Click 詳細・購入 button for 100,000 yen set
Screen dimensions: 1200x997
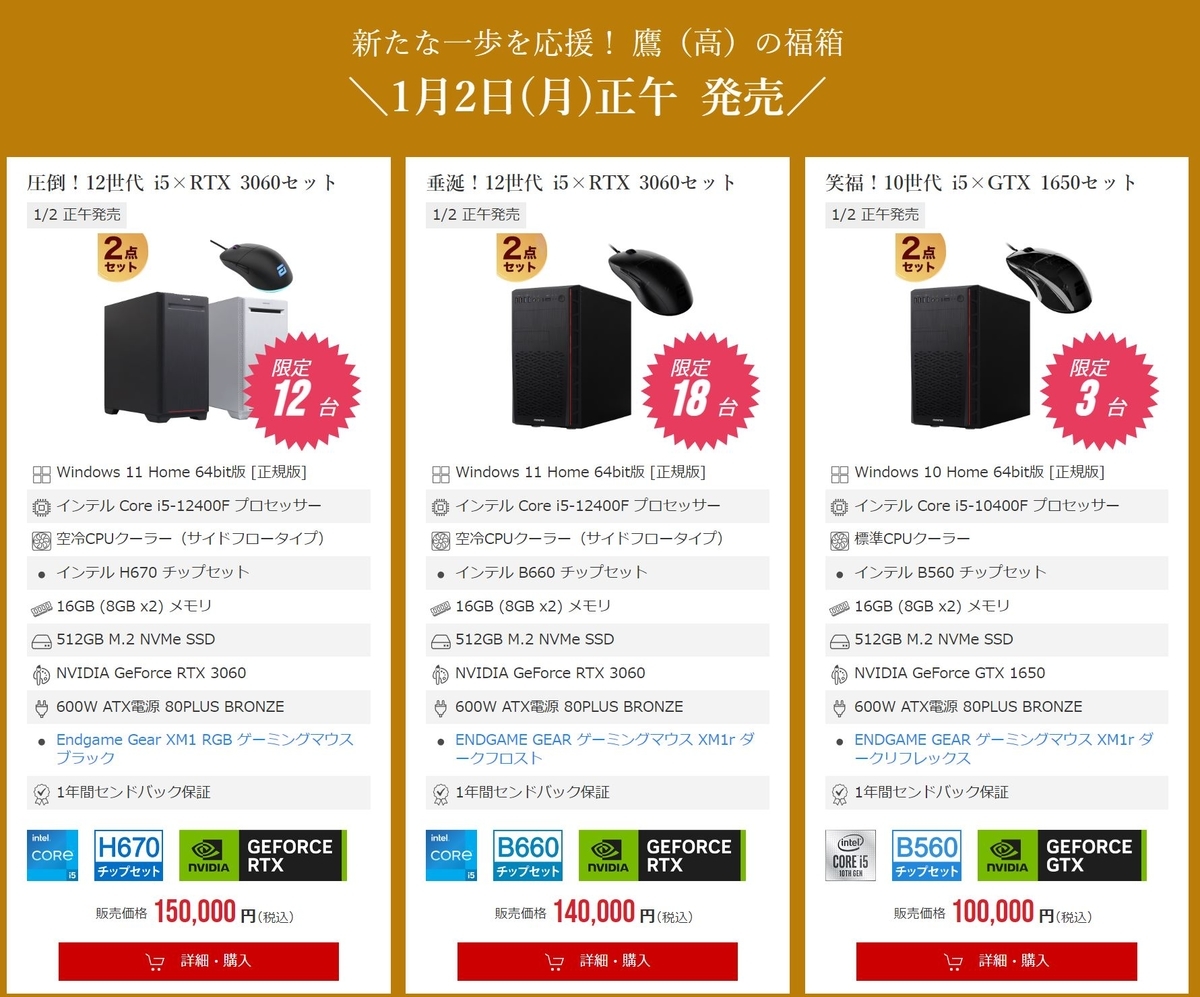click(x=997, y=961)
